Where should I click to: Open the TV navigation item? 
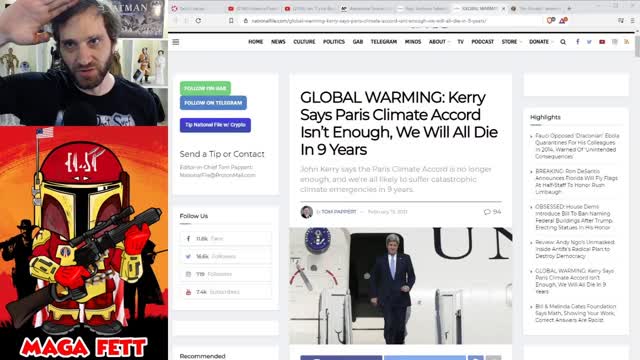[x=460, y=42]
